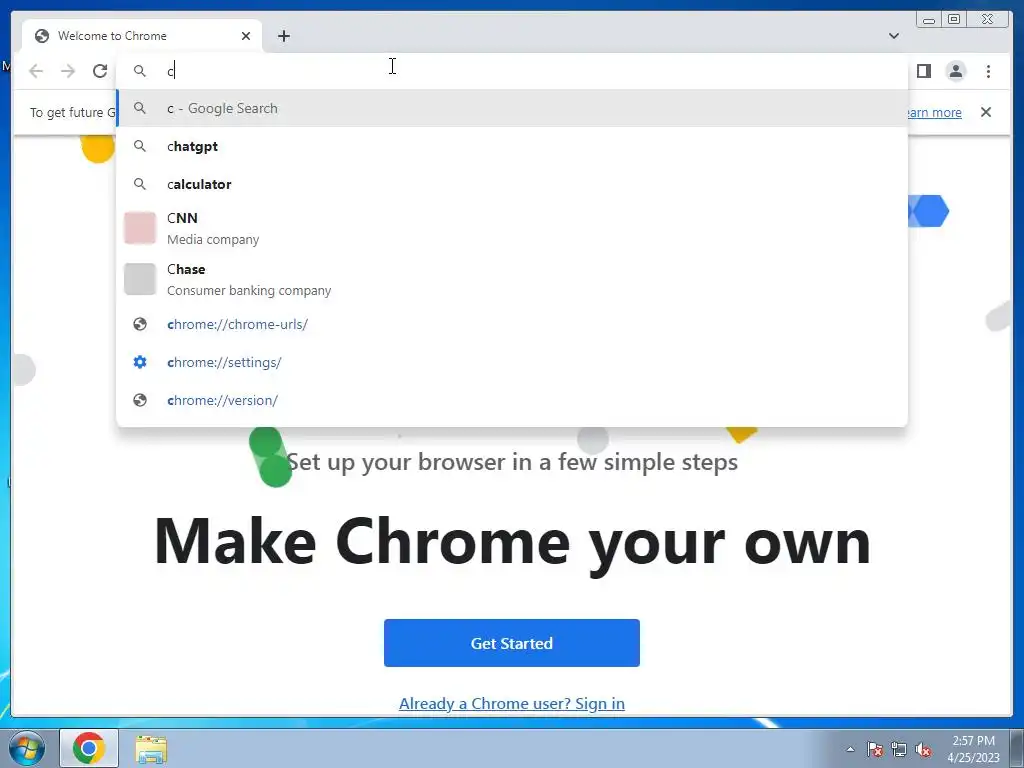Show hidden system tray icons arrow

(850, 749)
